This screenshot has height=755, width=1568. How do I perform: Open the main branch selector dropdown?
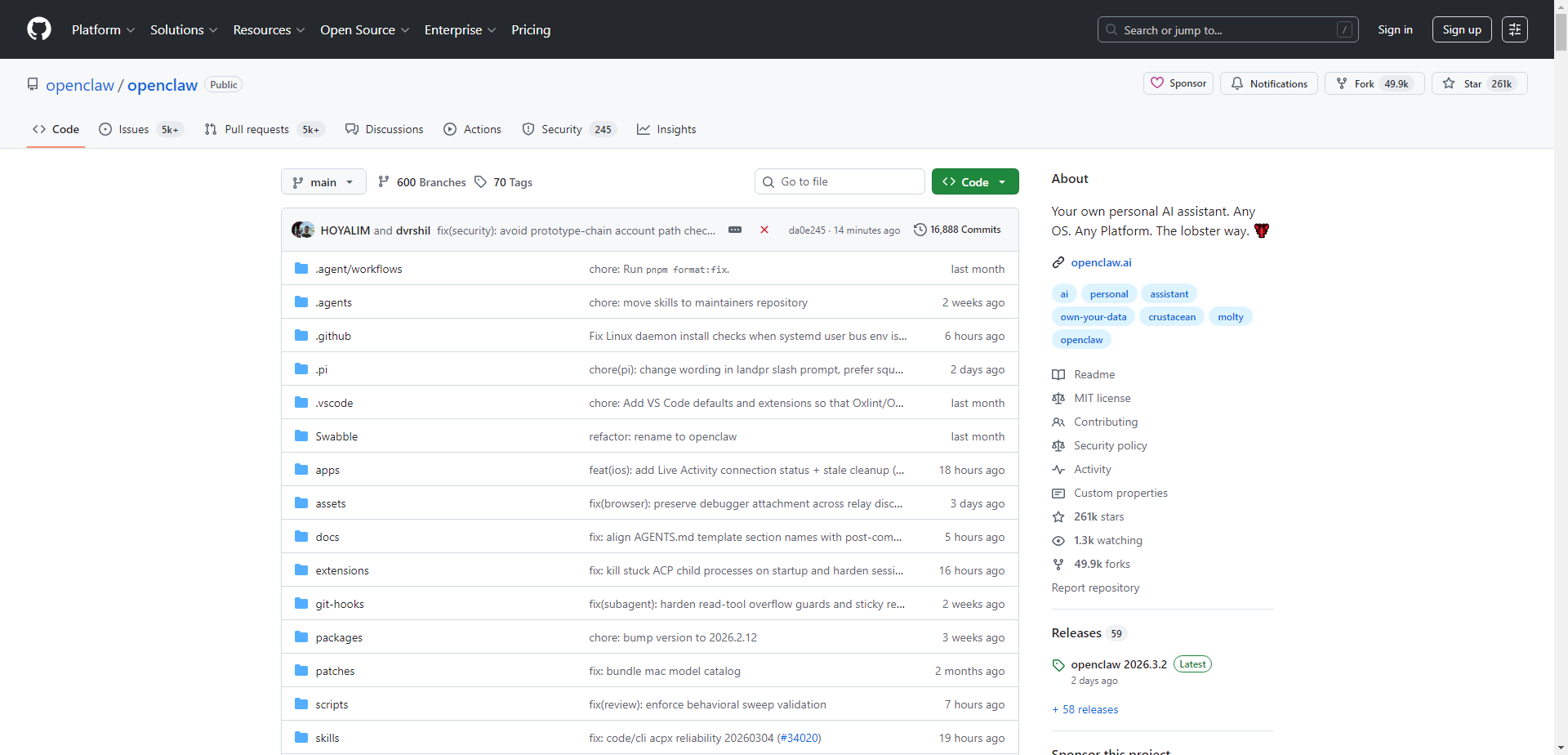click(x=323, y=182)
